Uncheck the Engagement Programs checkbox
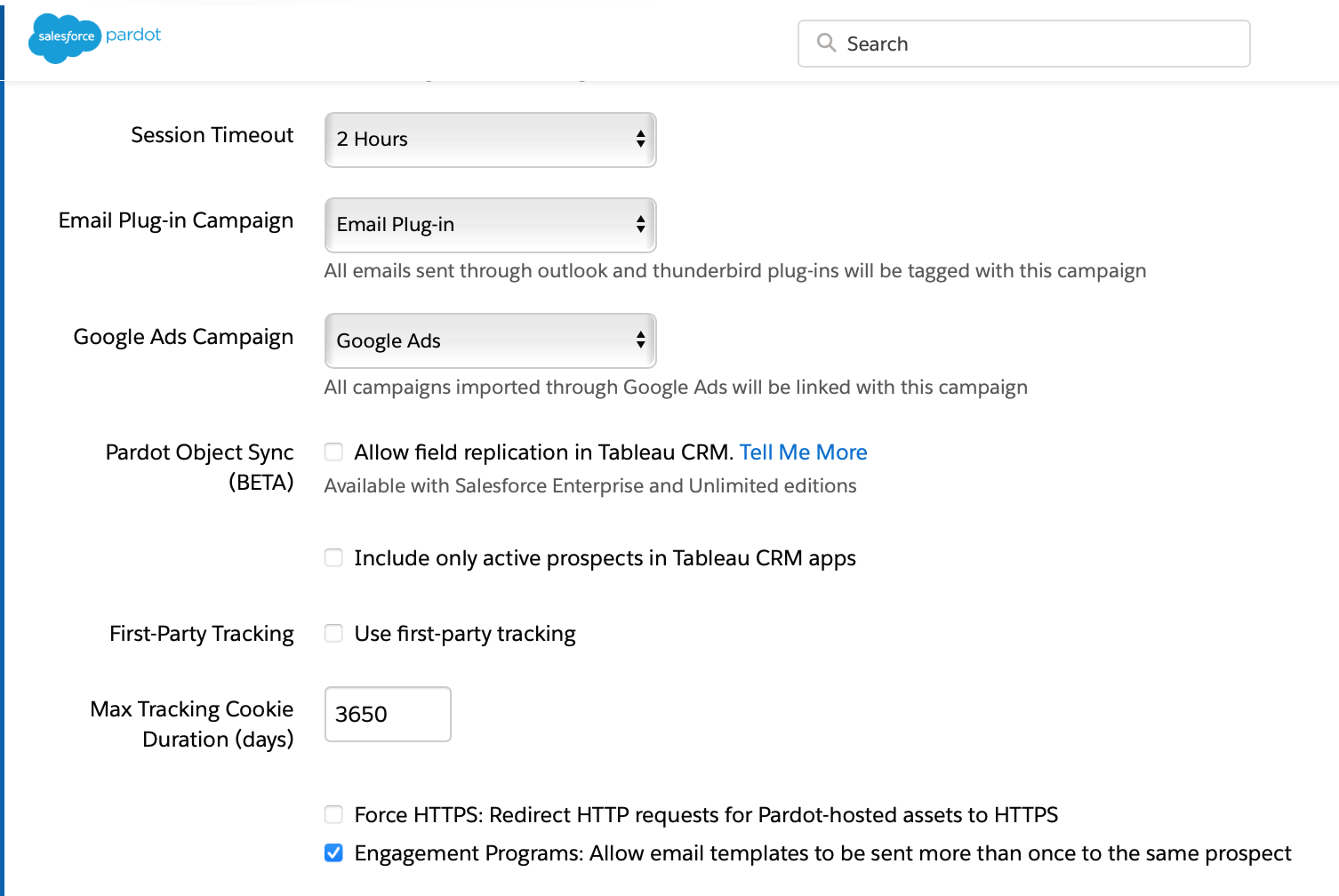 [333, 853]
